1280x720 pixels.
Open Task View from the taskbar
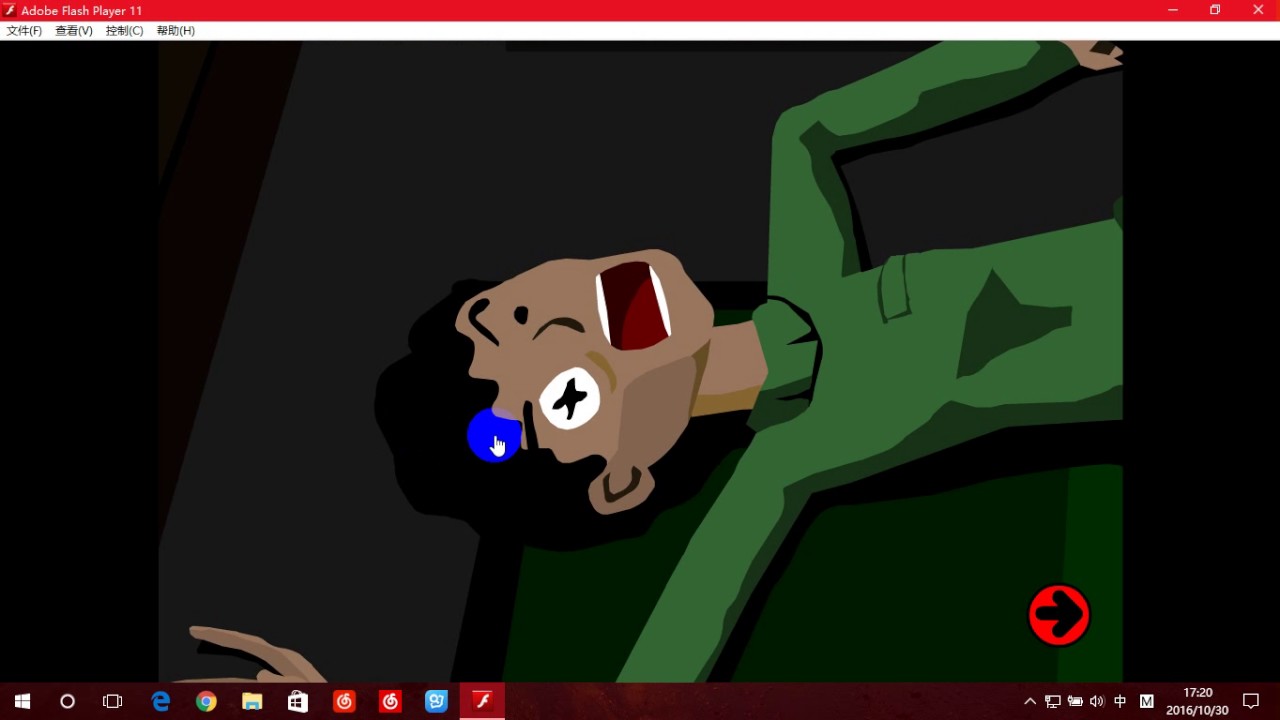pos(113,701)
